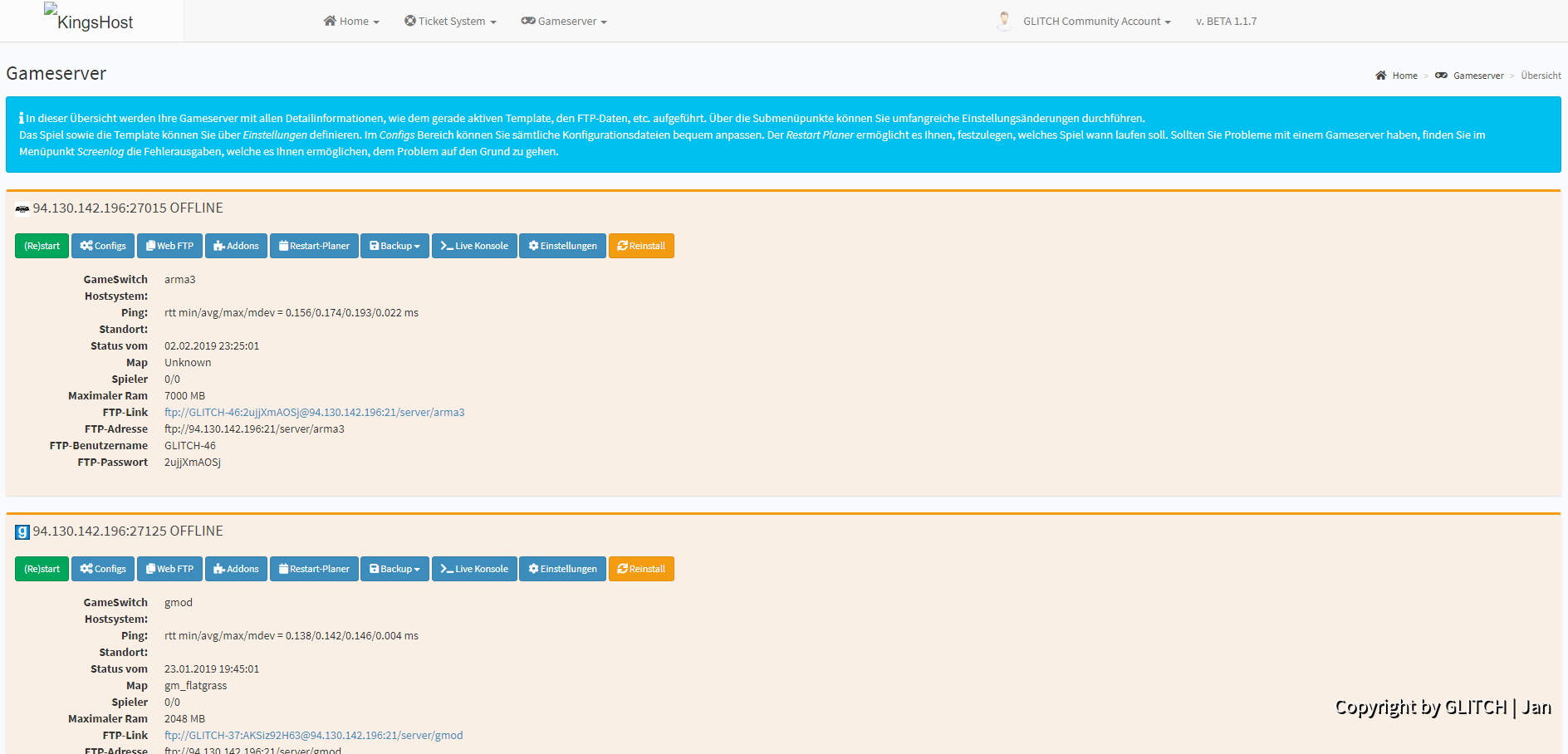Expand the Backup dropdown for arma3 server
Screen dimensions: 1568x754
click(x=394, y=246)
